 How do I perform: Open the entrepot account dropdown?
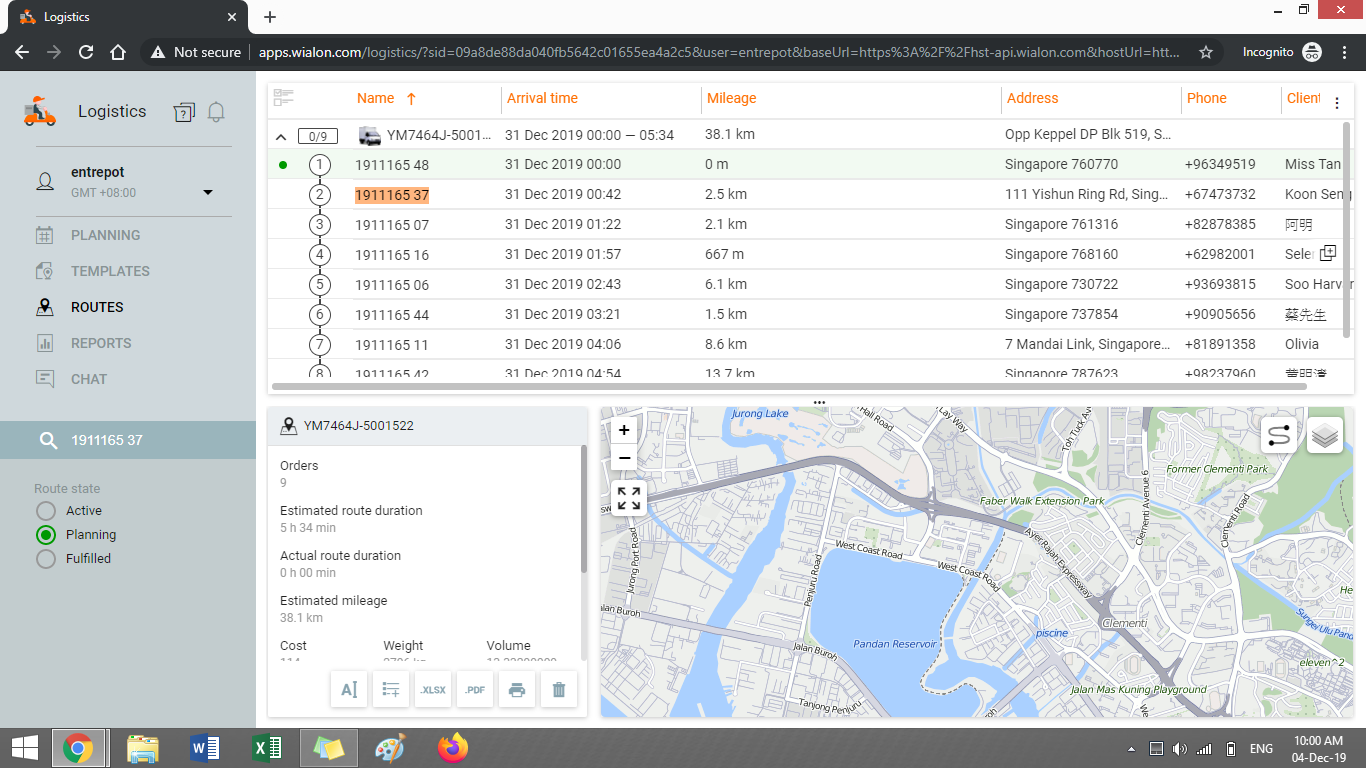208,192
